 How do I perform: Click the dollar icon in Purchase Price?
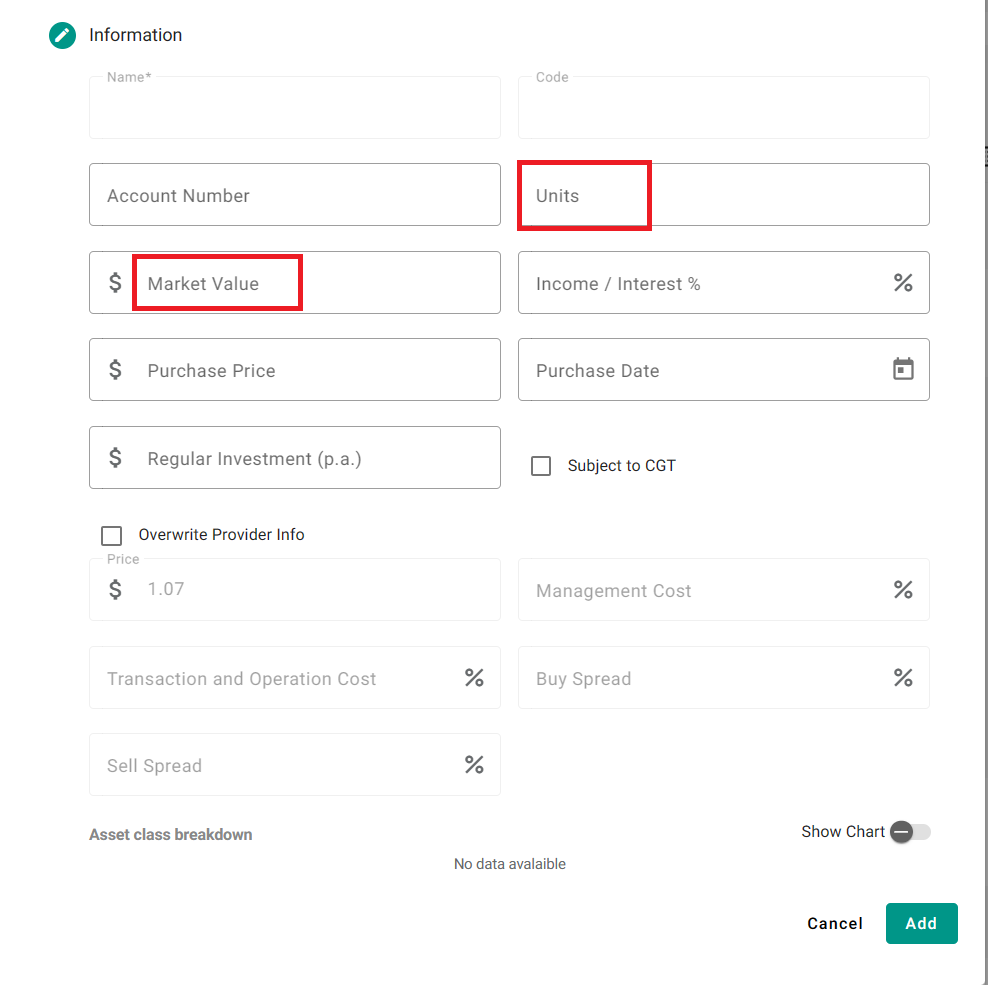115,369
